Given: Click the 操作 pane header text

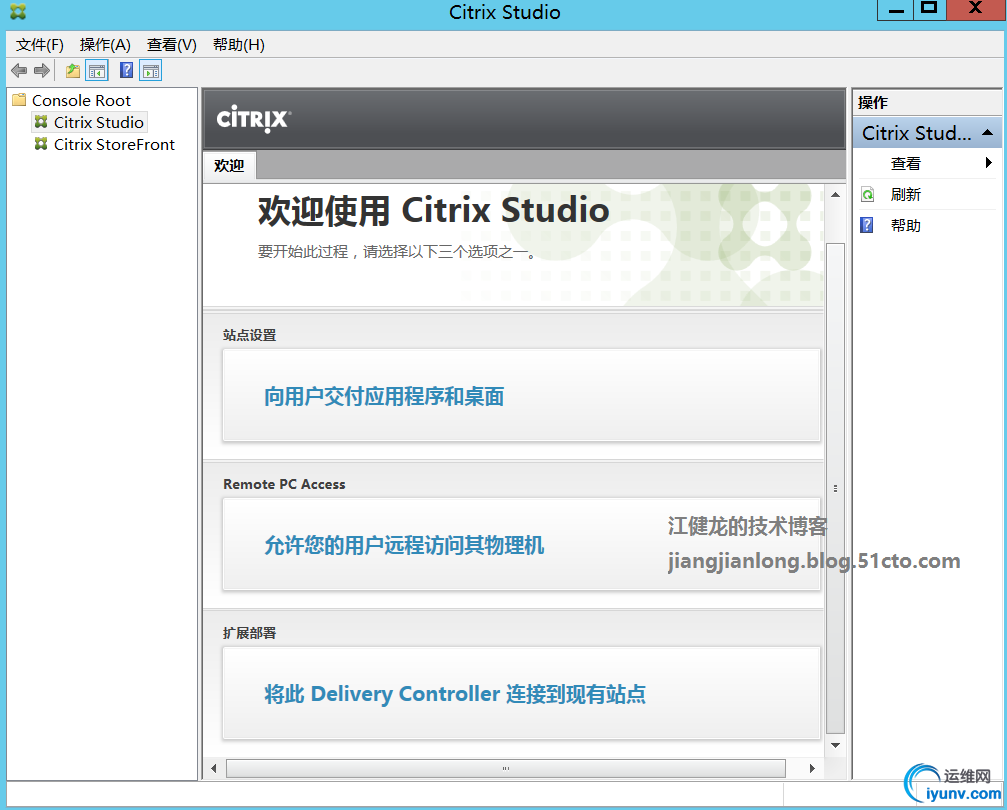Looking at the screenshot, I should (x=873, y=103).
